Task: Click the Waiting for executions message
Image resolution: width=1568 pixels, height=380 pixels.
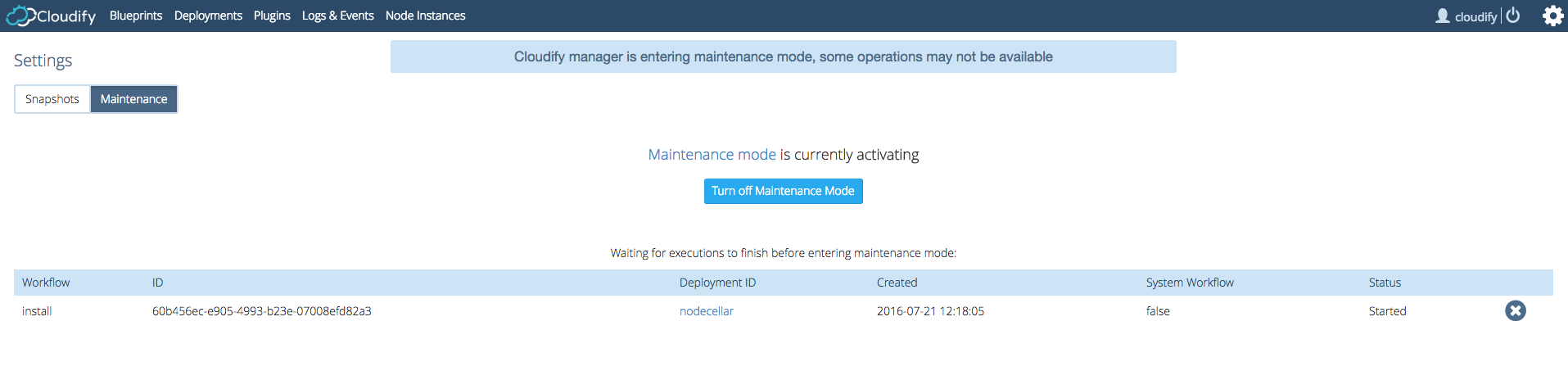Action: click(784, 253)
